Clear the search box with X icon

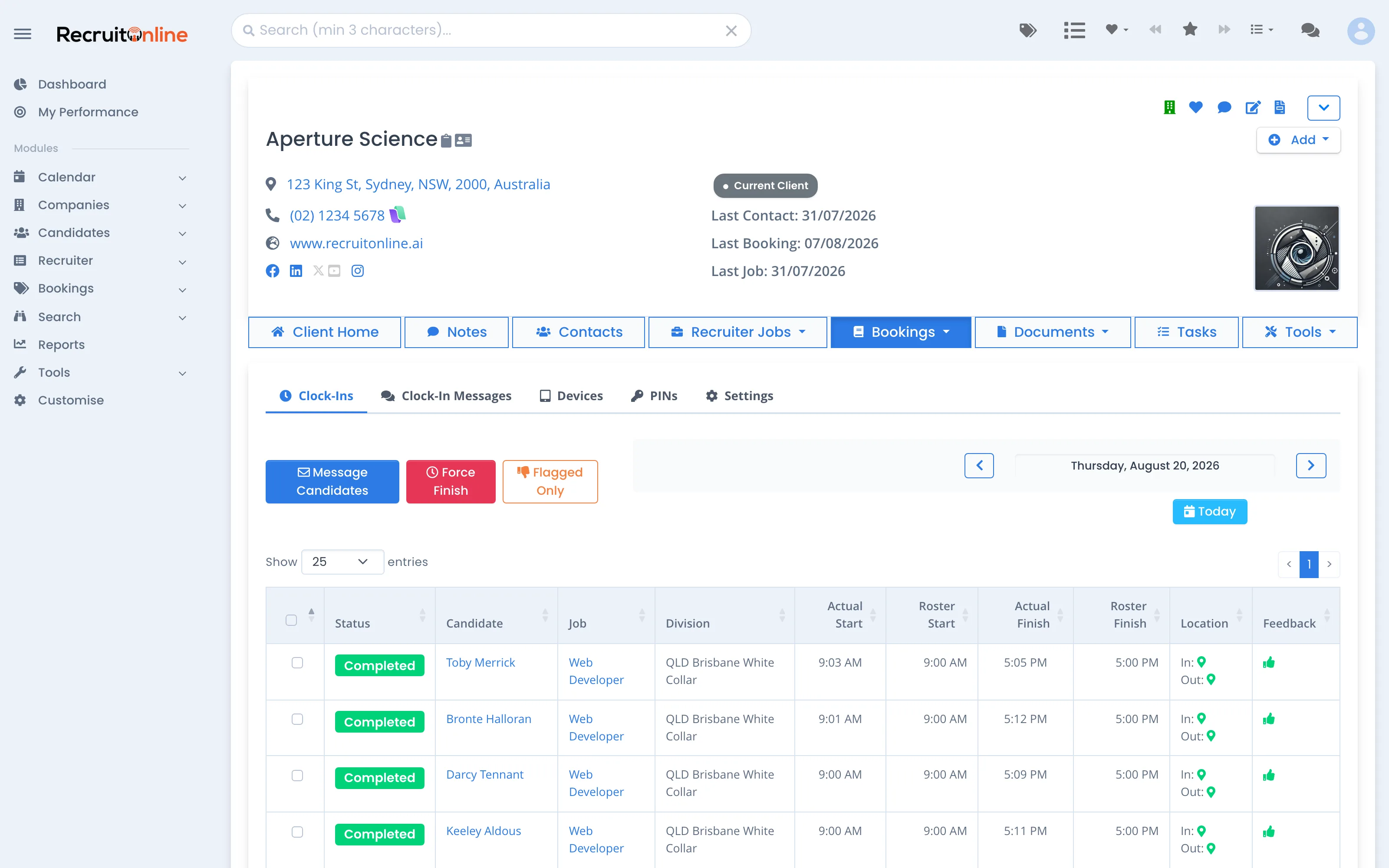coord(731,31)
